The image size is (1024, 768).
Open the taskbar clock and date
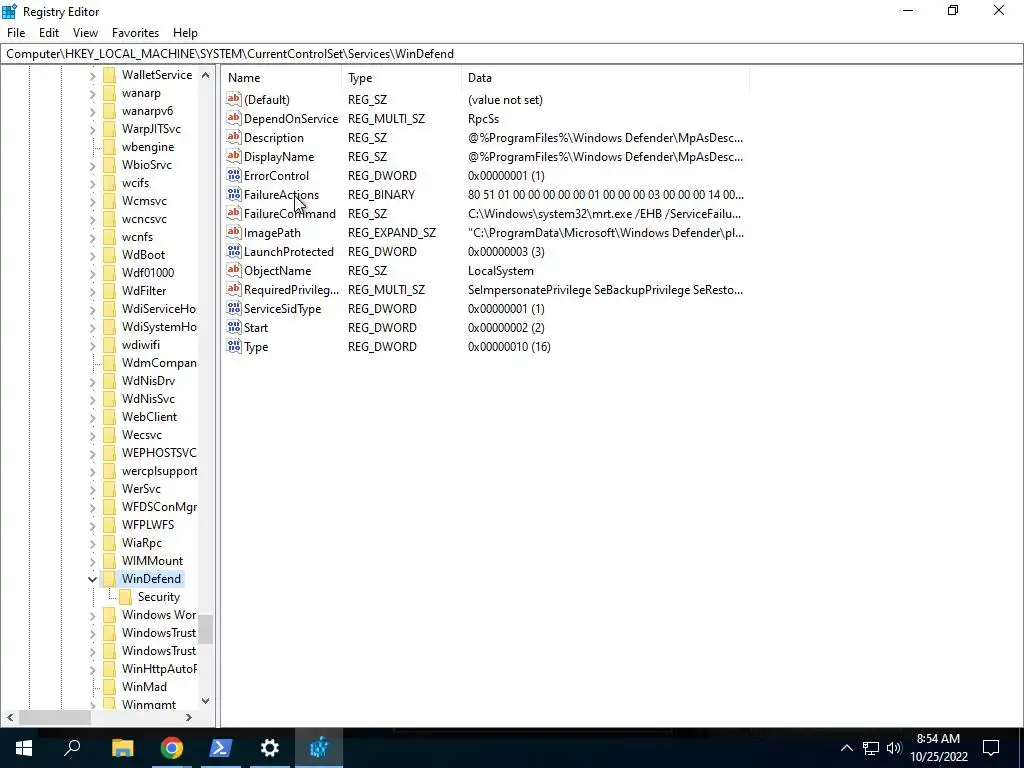click(x=938, y=748)
